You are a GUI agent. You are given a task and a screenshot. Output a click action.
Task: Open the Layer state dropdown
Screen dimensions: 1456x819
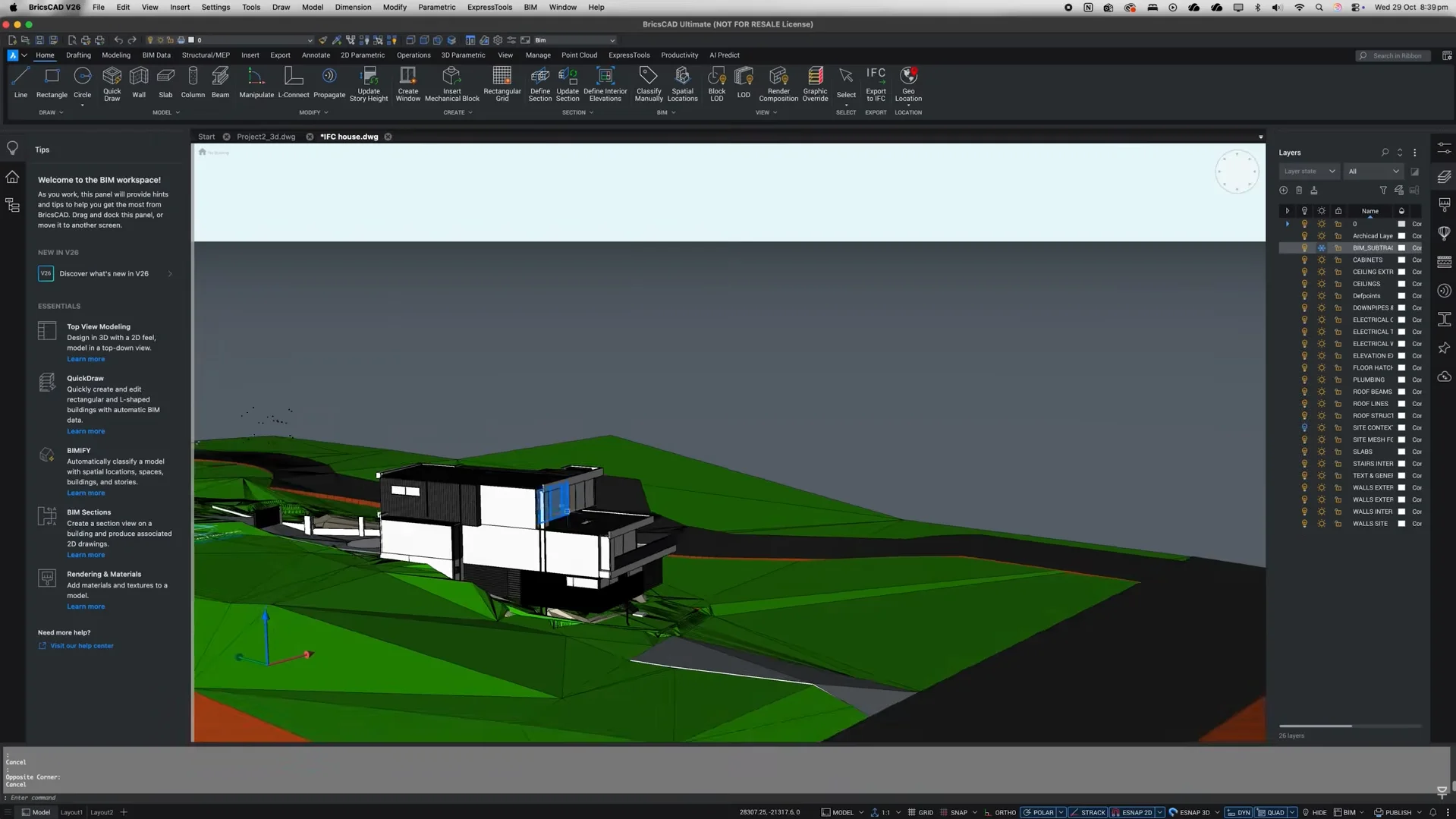(x=1308, y=171)
